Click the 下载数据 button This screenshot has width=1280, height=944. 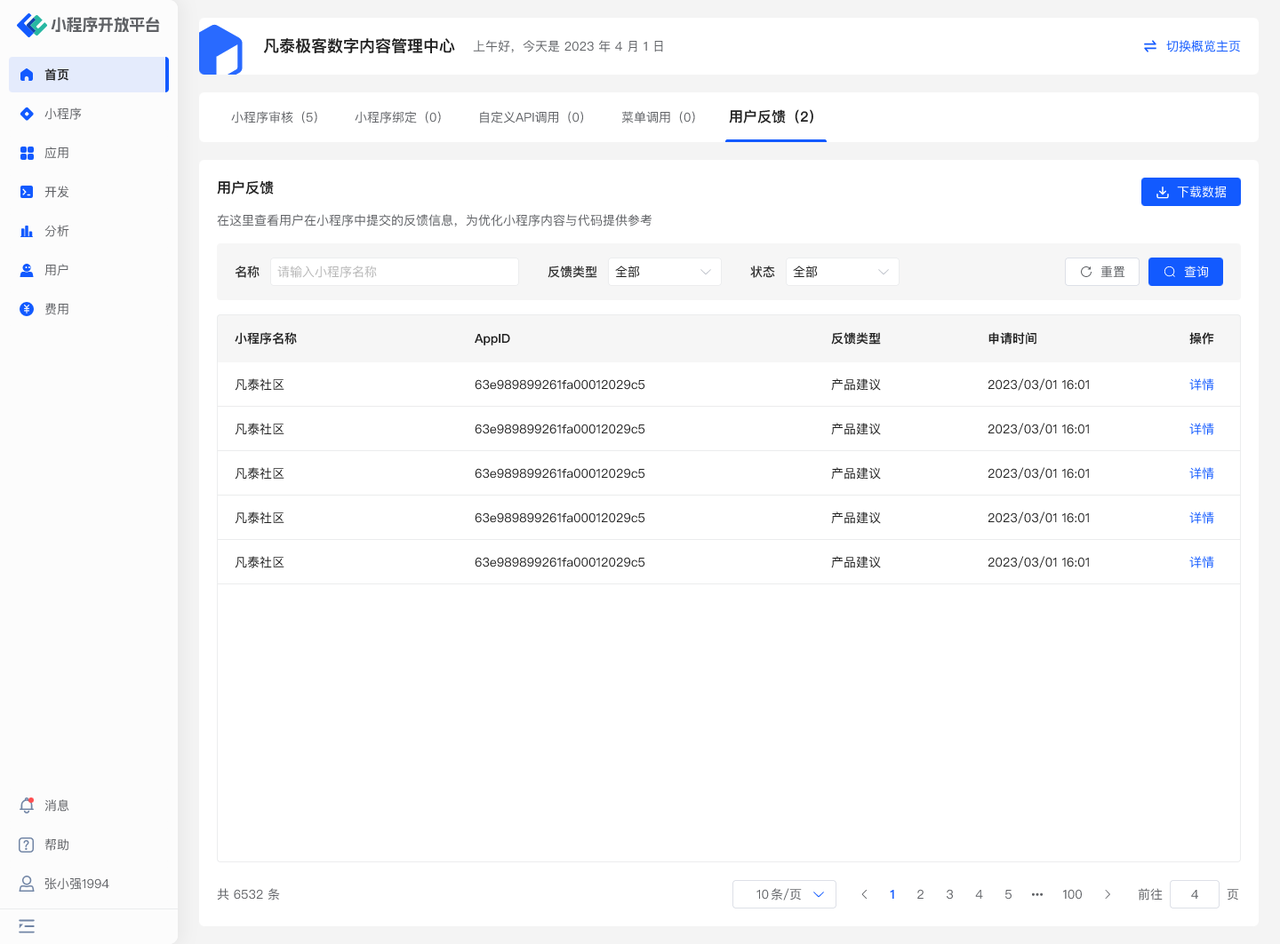pos(1190,192)
